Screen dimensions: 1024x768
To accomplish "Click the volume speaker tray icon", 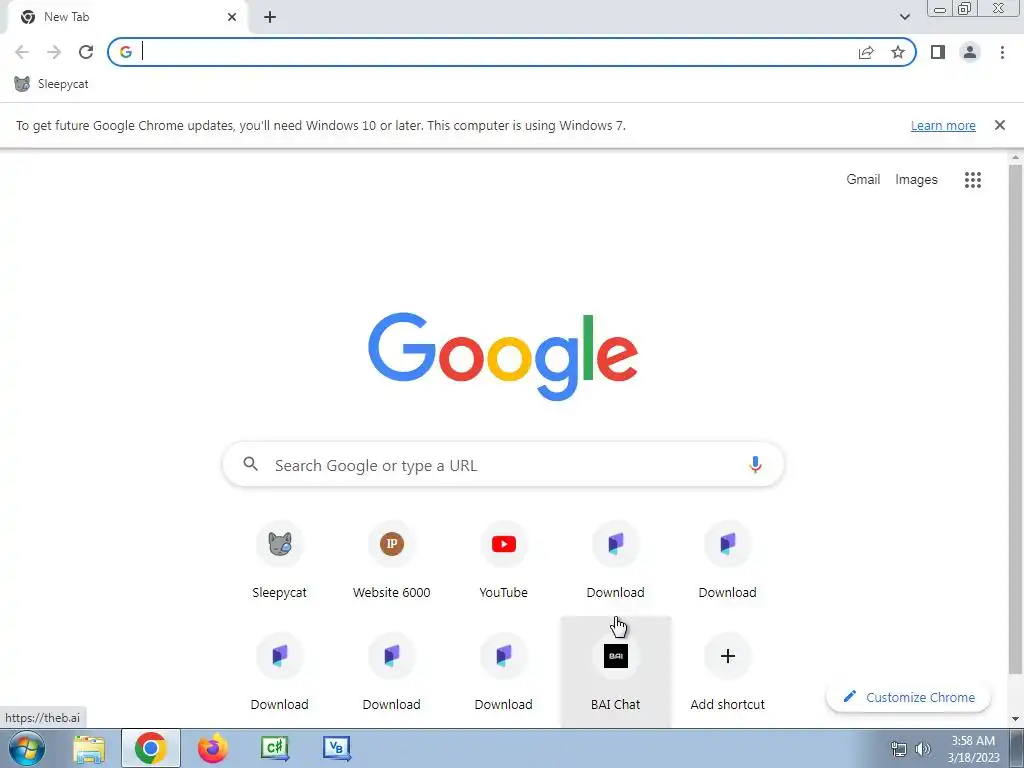I will (923, 748).
